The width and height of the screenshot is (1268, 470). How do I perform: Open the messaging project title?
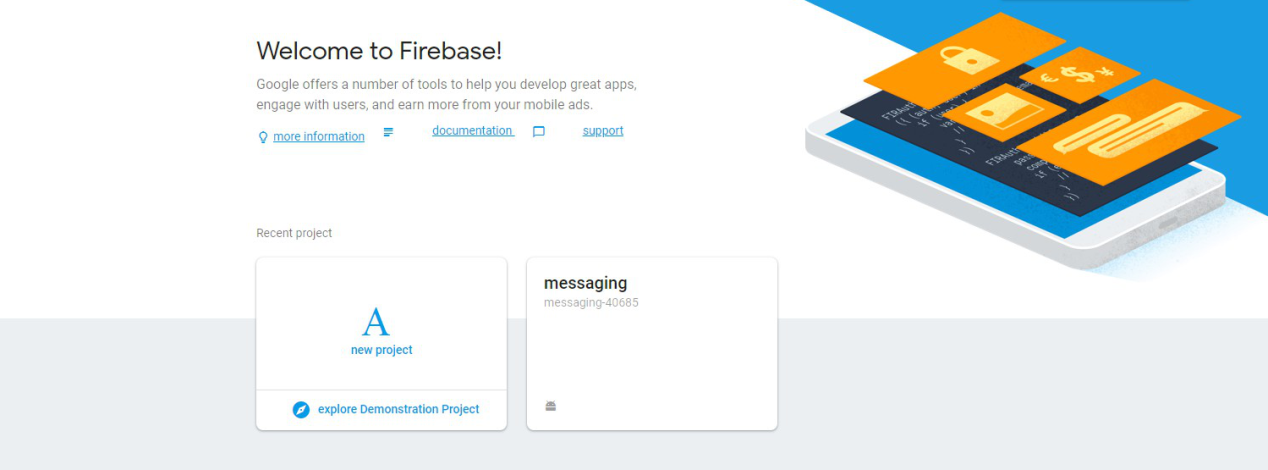tap(585, 283)
